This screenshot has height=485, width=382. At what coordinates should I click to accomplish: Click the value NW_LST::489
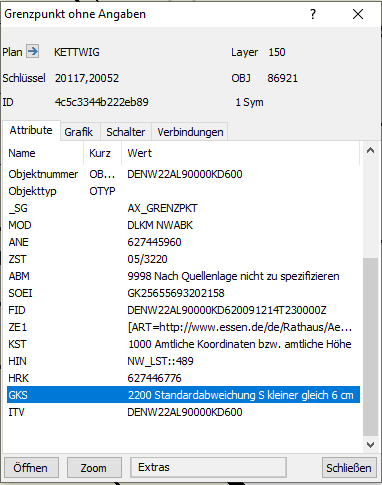160,361
